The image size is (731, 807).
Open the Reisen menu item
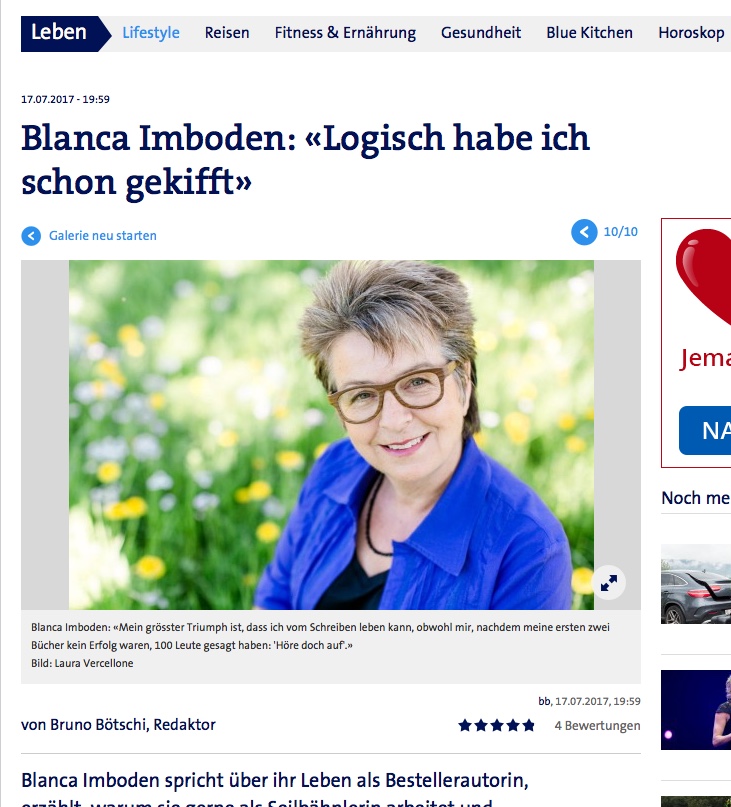227,33
